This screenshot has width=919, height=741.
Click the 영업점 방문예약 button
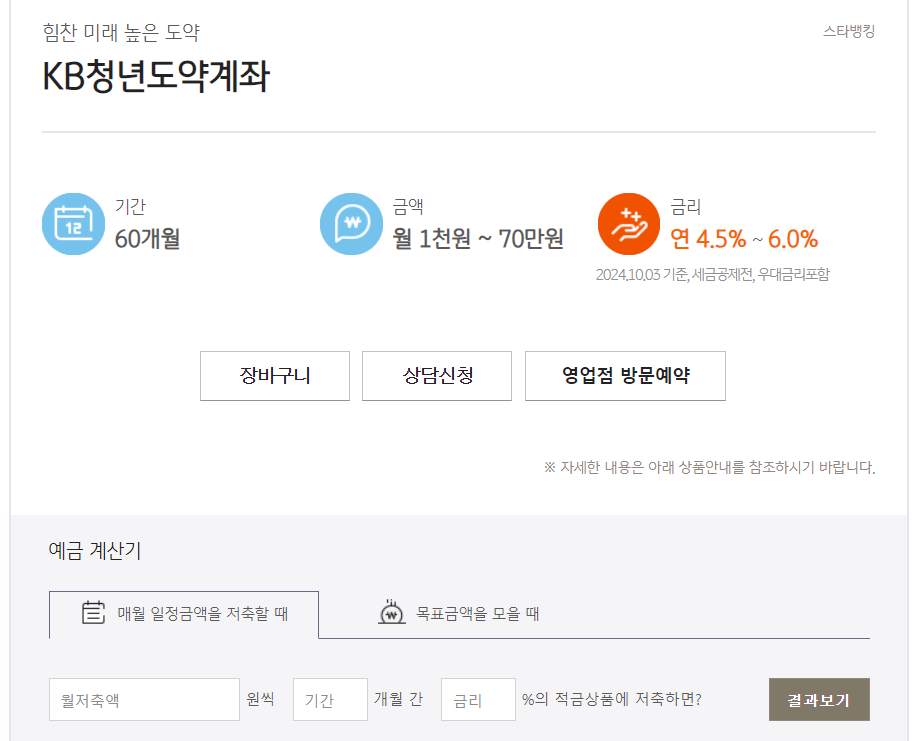click(x=625, y=376)
